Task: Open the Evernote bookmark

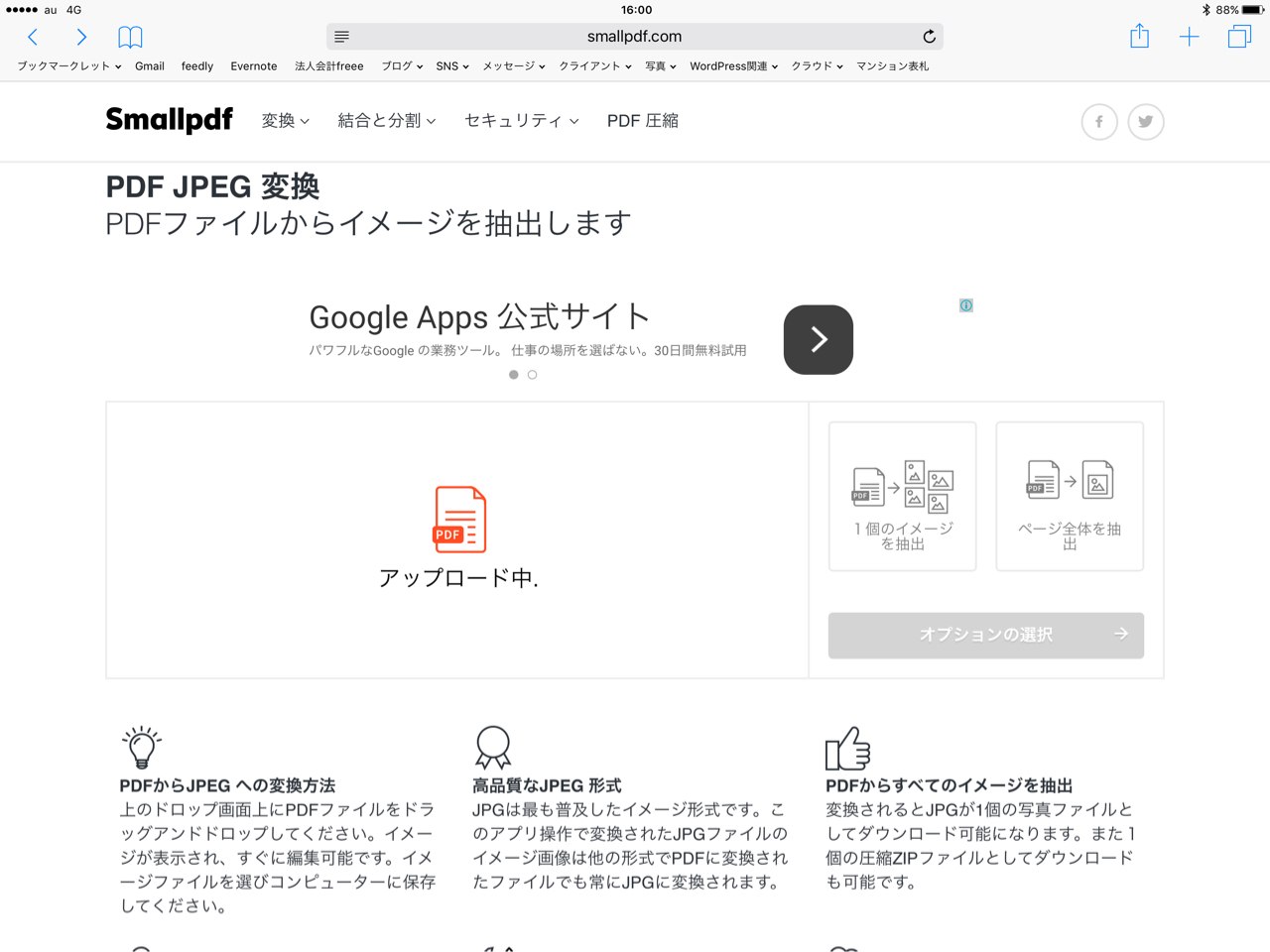Action: pyautogui.click(x=254, y=66)
